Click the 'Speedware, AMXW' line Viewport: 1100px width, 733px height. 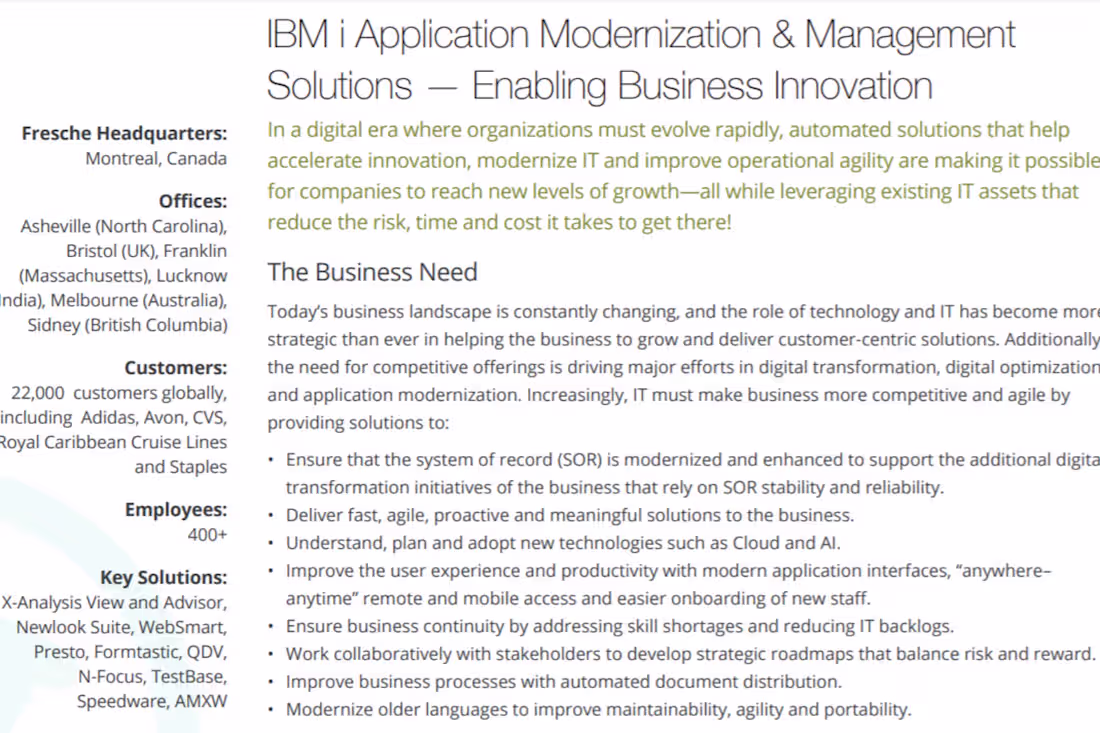pyautogui.click(x=152, y=701)
